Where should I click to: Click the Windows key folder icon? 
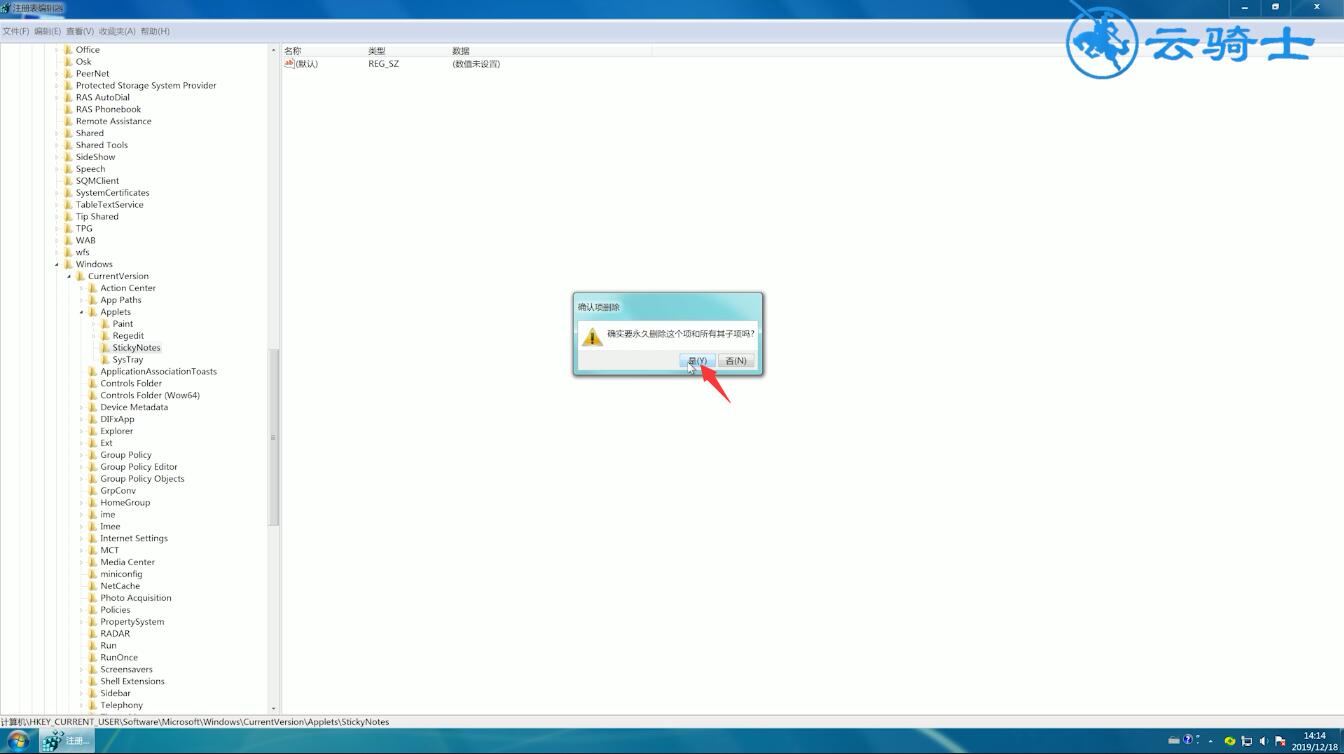tap(68, 264)
